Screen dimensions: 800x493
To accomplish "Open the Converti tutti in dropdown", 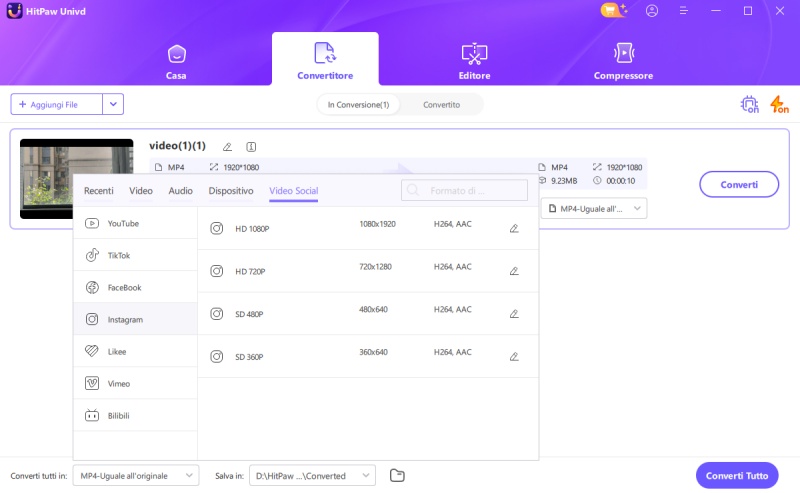I will click(136, 476).
